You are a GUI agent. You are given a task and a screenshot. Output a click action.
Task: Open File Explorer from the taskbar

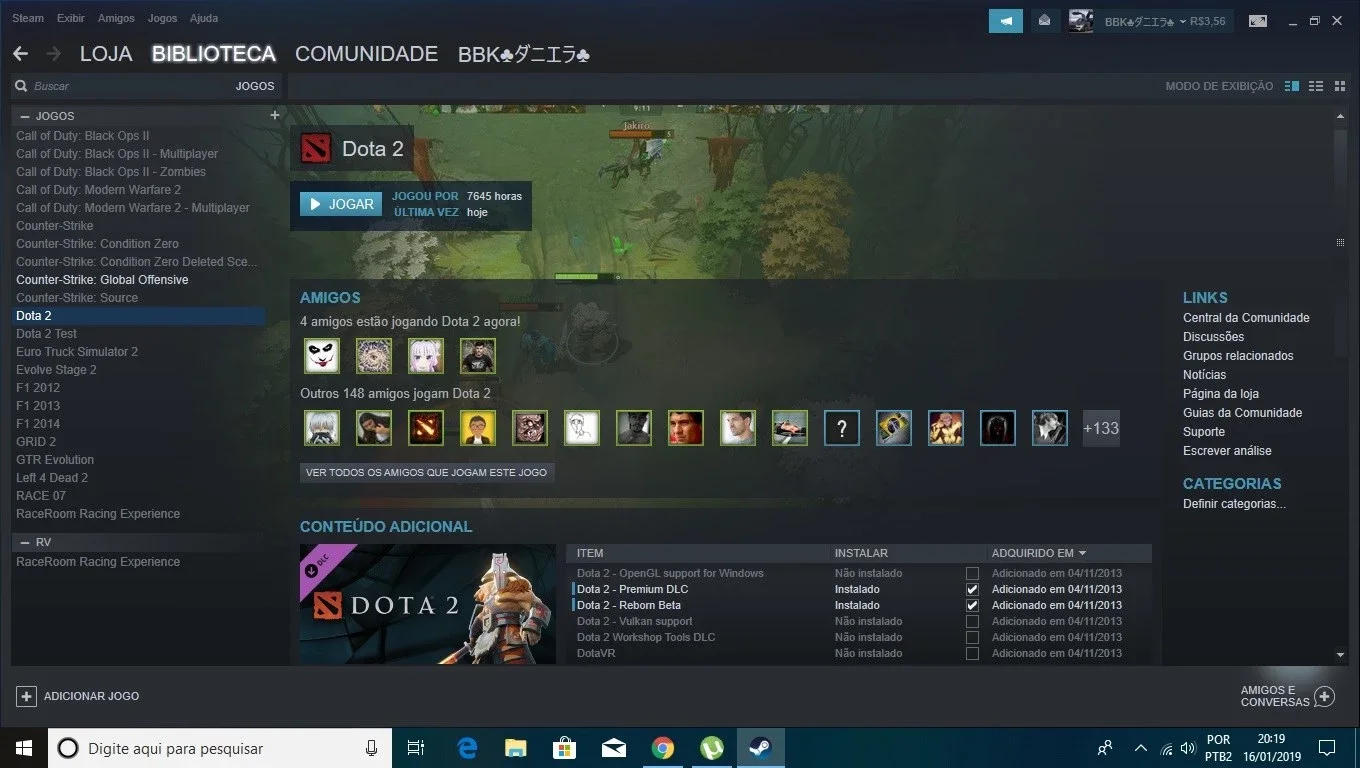tap(516, 748)
